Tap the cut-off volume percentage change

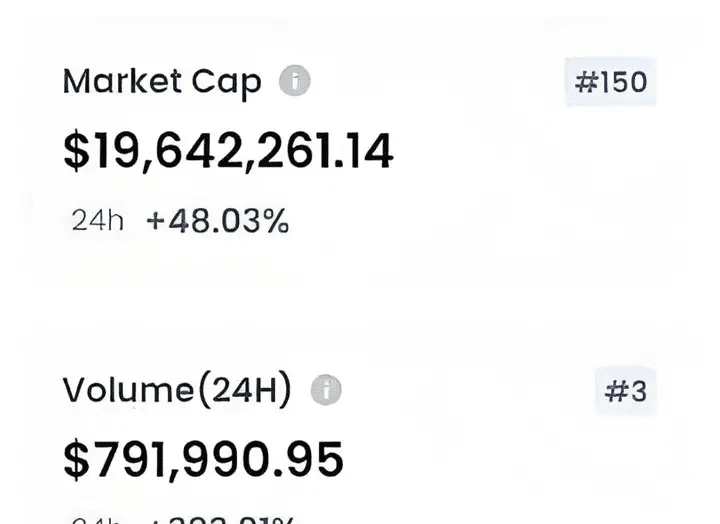pyautogui.click(x=220, y=519)
